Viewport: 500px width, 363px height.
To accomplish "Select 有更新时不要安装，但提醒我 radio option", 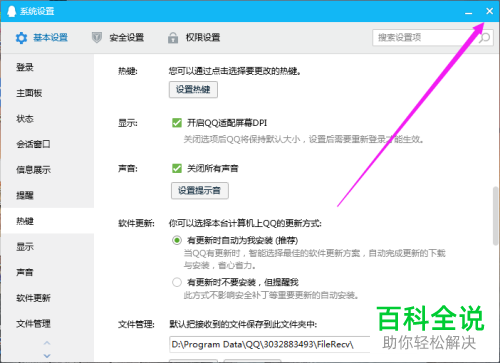I will point(177,282).
